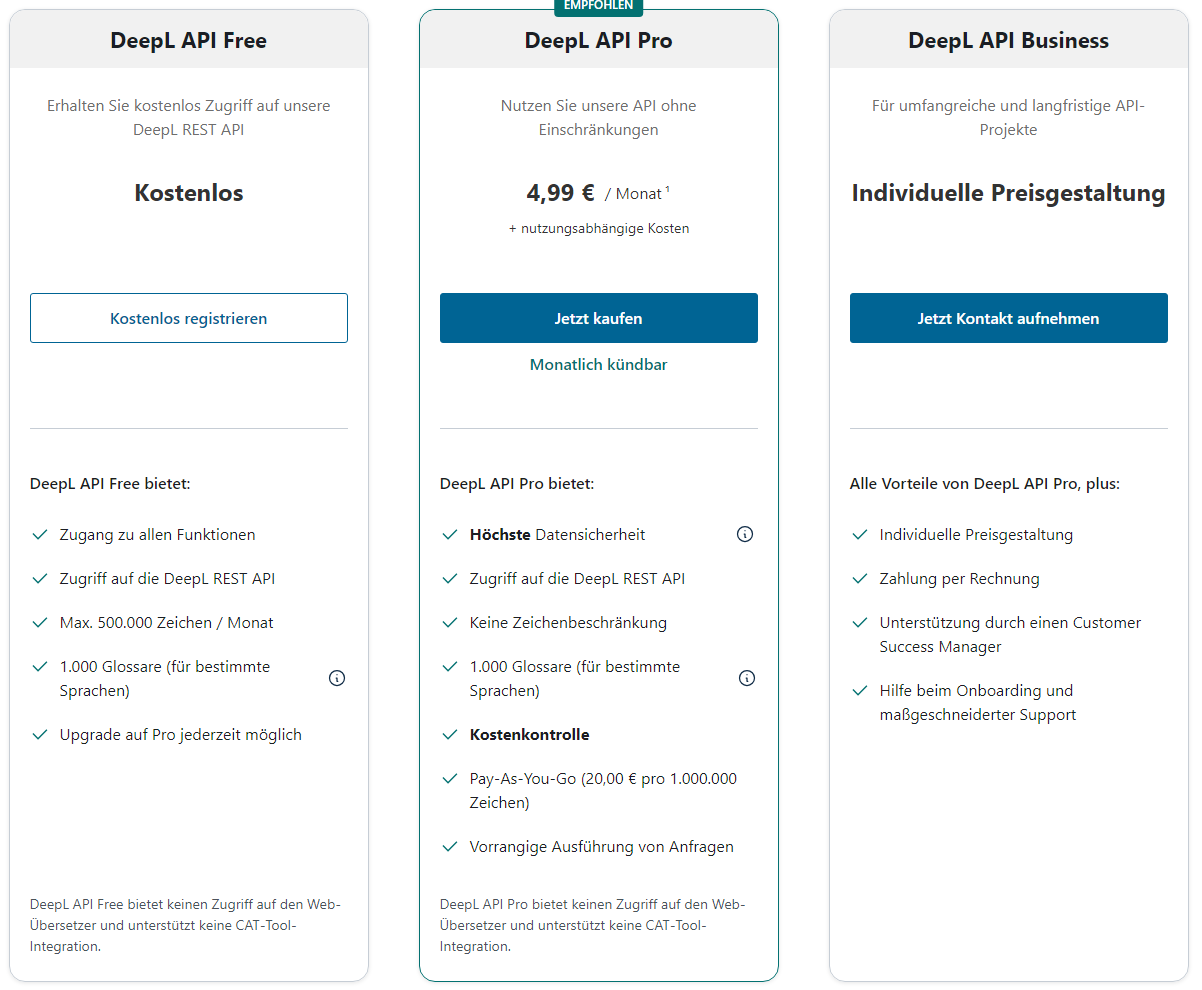This screenshot has width=1202, height=990.
Task: Click checkmark beside Pay-As-You-Go feature
Action: click(448, 777)
